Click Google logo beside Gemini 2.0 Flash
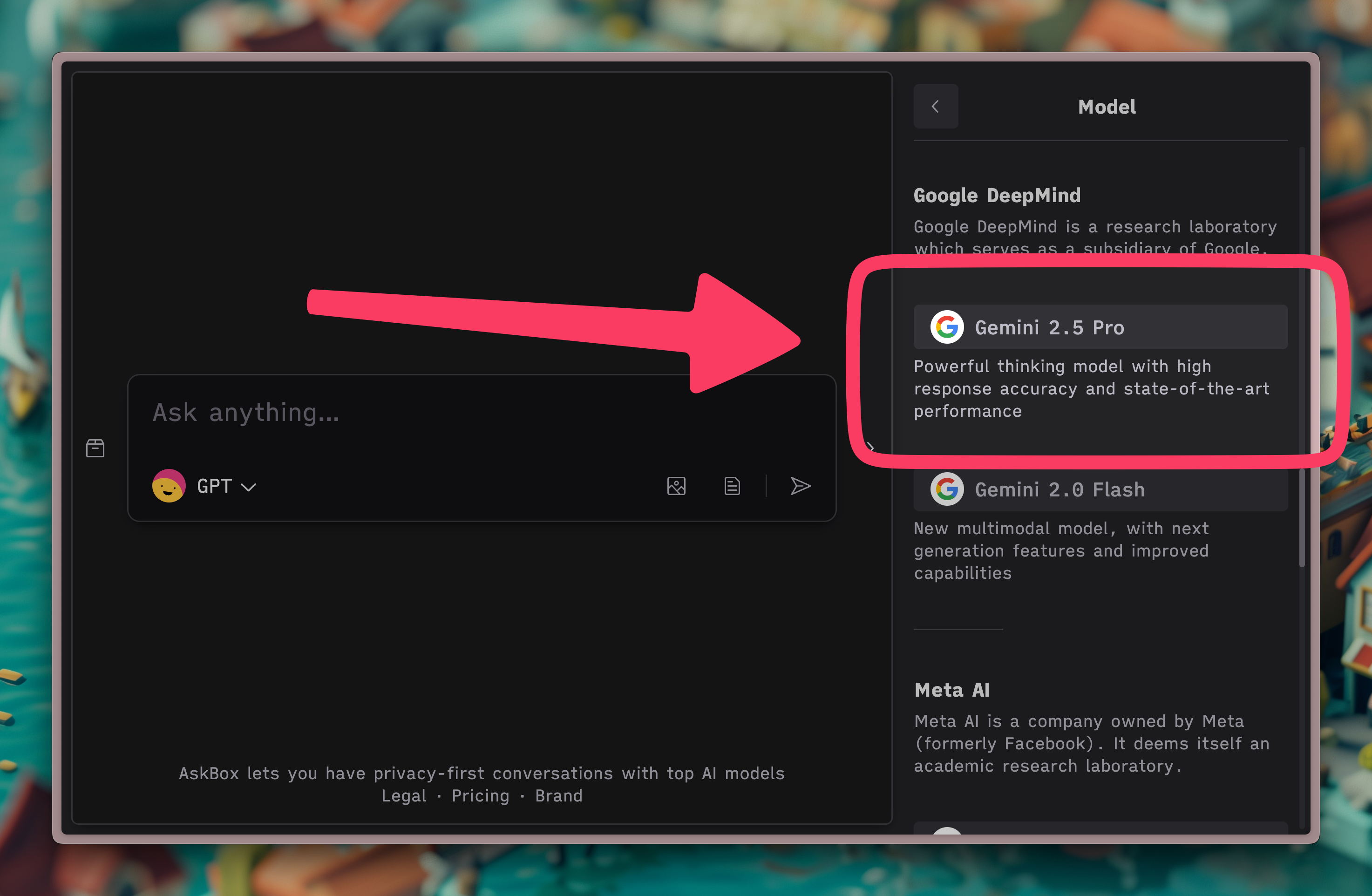This screenshot has height=896, width=1372. click(947, 489)
